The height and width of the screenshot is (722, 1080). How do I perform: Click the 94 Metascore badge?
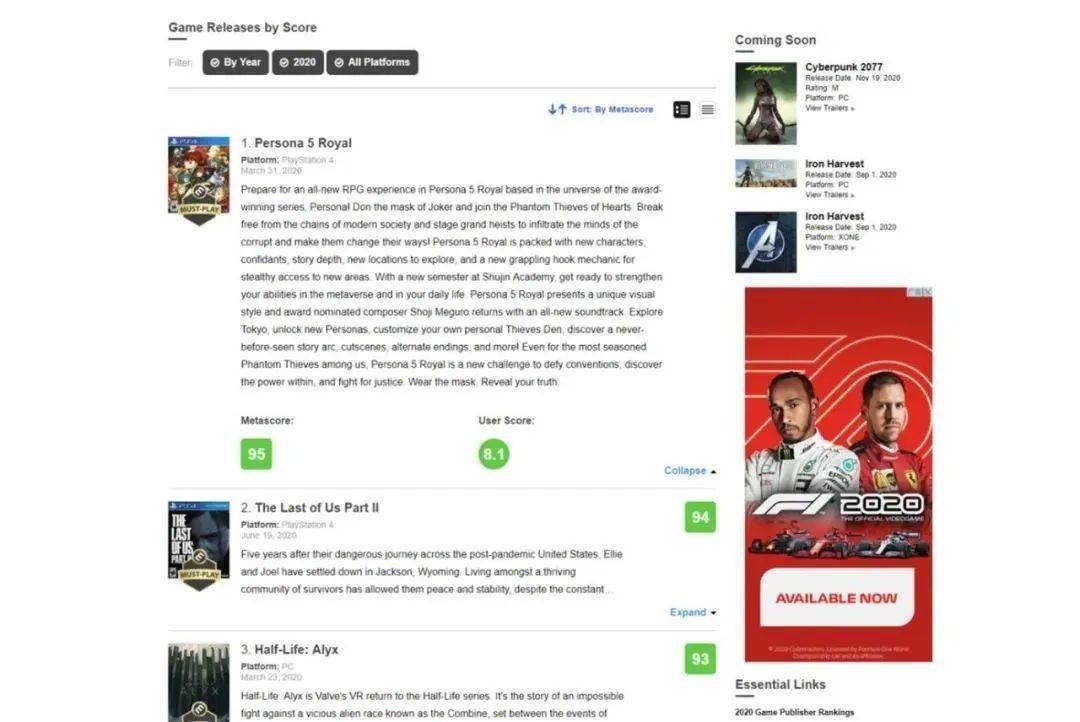[700, 517]
